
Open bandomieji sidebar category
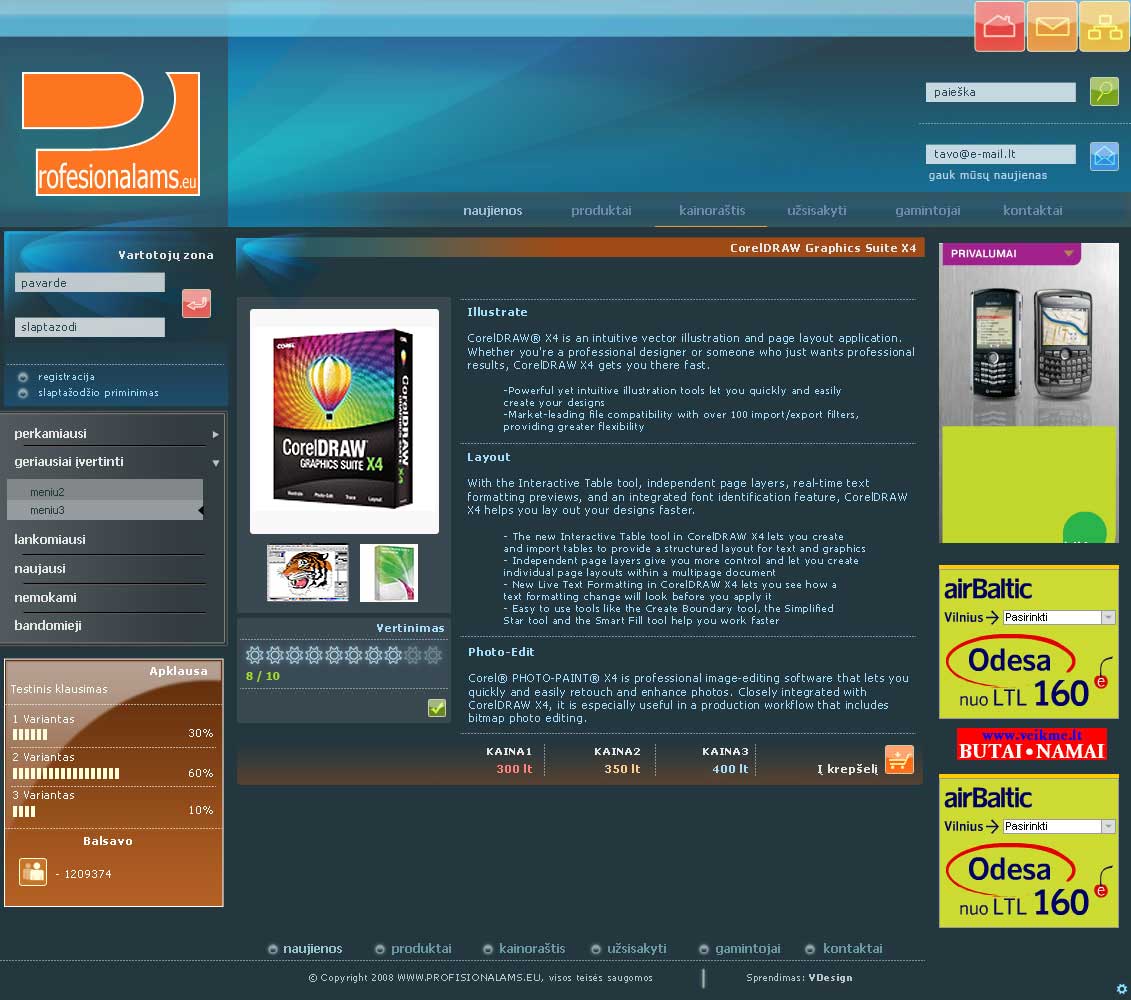(48, 626)
